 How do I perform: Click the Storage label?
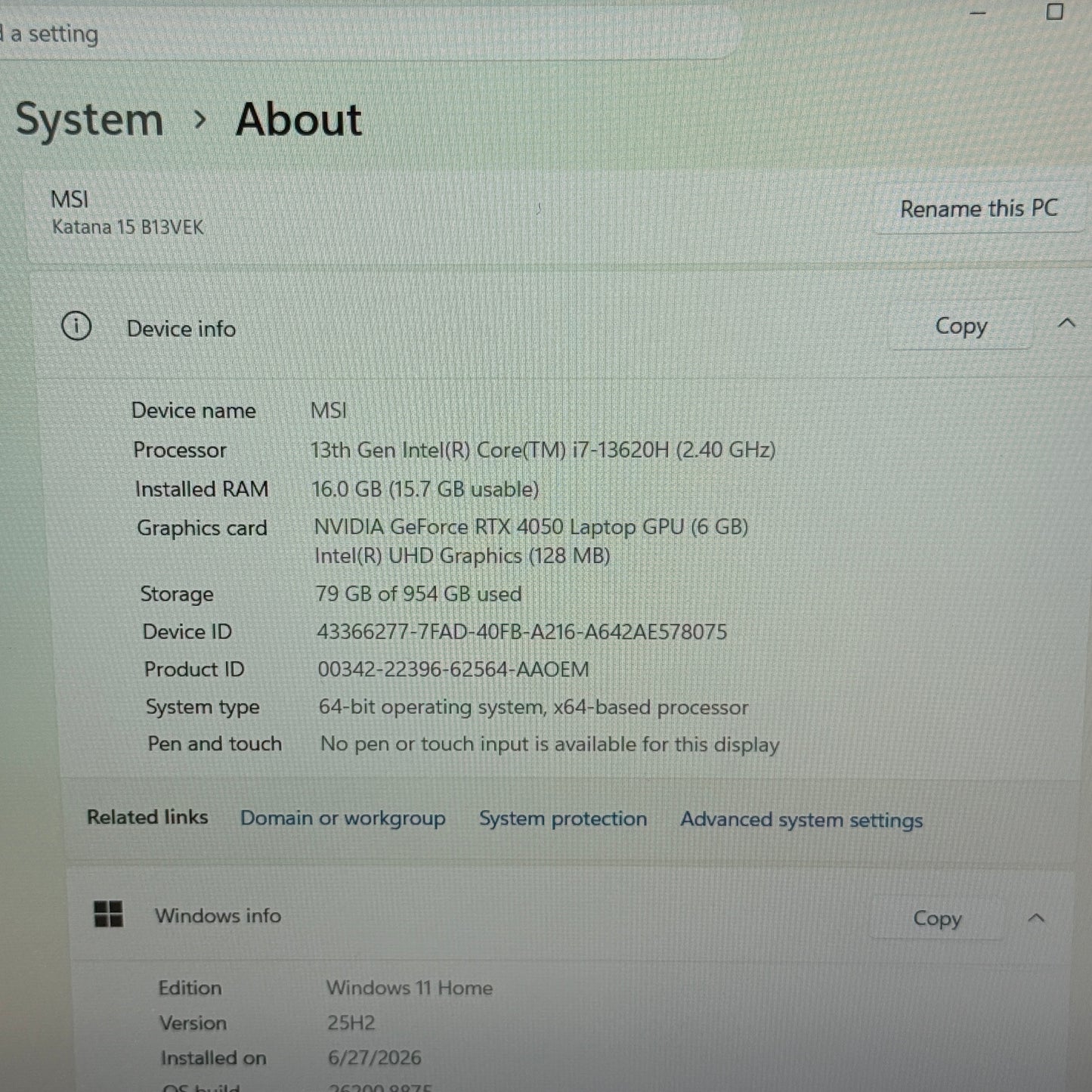177,595
